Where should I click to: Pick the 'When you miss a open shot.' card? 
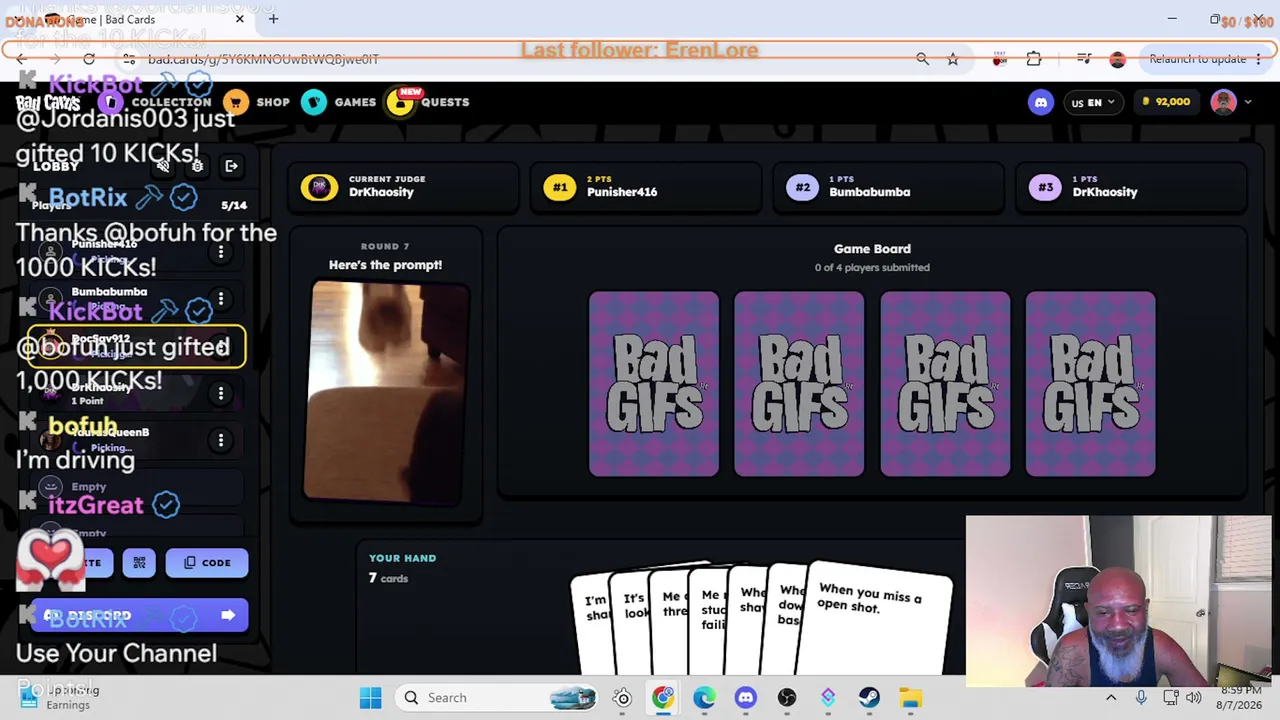(x=878, y=618)
